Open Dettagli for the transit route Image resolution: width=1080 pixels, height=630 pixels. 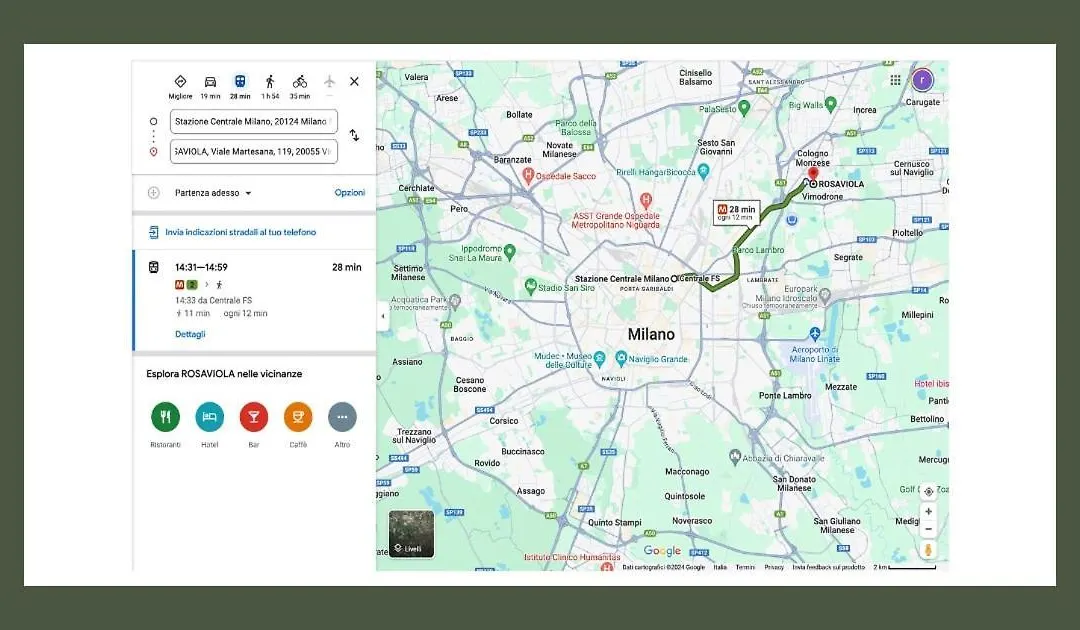pos(190,334)
